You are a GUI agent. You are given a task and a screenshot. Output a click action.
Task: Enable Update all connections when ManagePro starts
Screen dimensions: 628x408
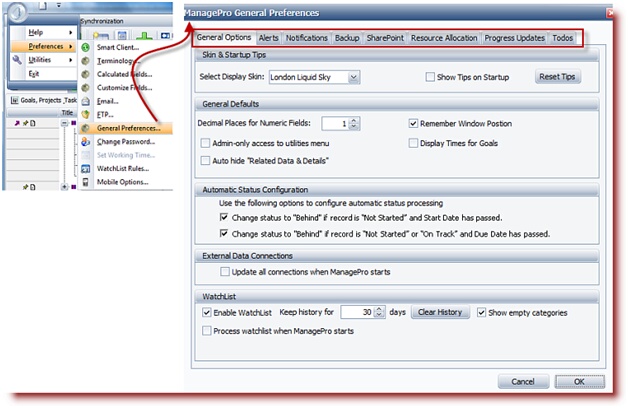click(225, 272)
